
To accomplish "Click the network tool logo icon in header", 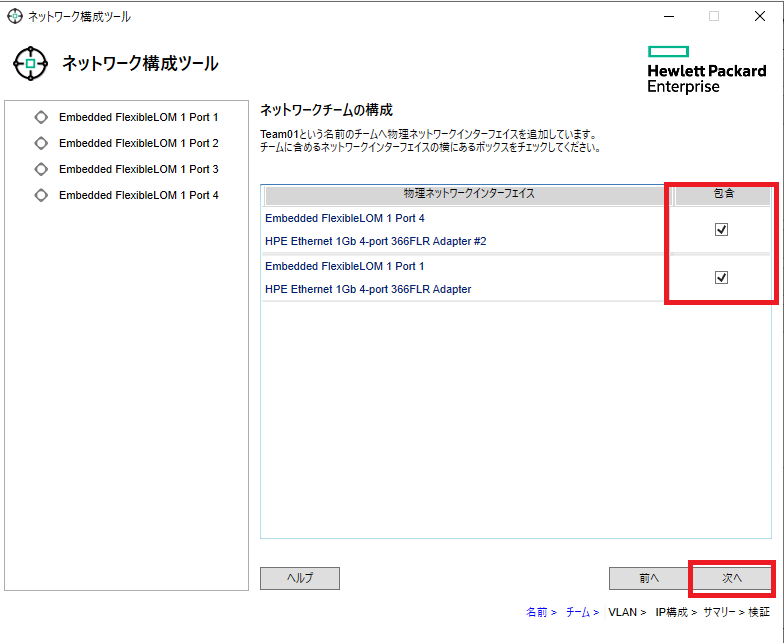I will (x=30, y=64).
